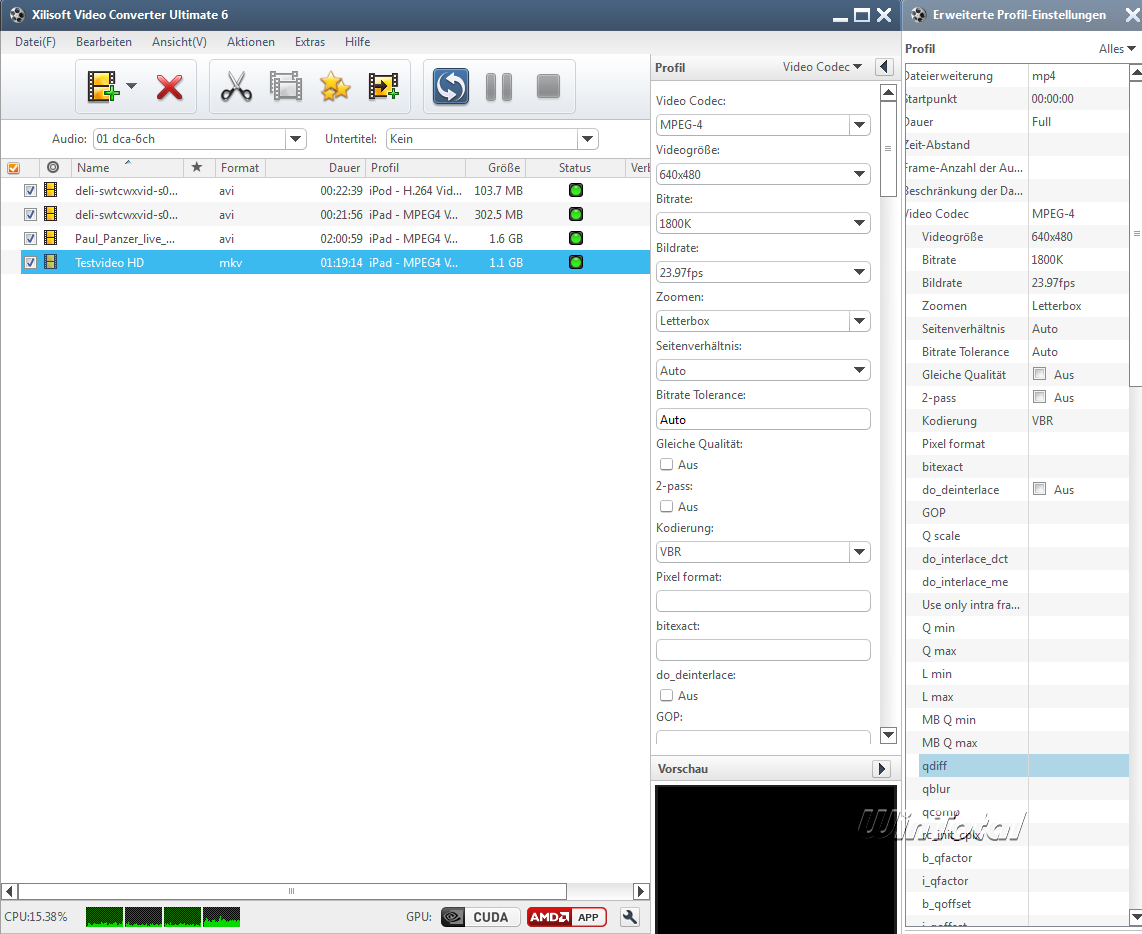The width and height of the screenshot is (1142, 934).
Task: Open the Alles filter dropdown
Action: pos(1117,49)
